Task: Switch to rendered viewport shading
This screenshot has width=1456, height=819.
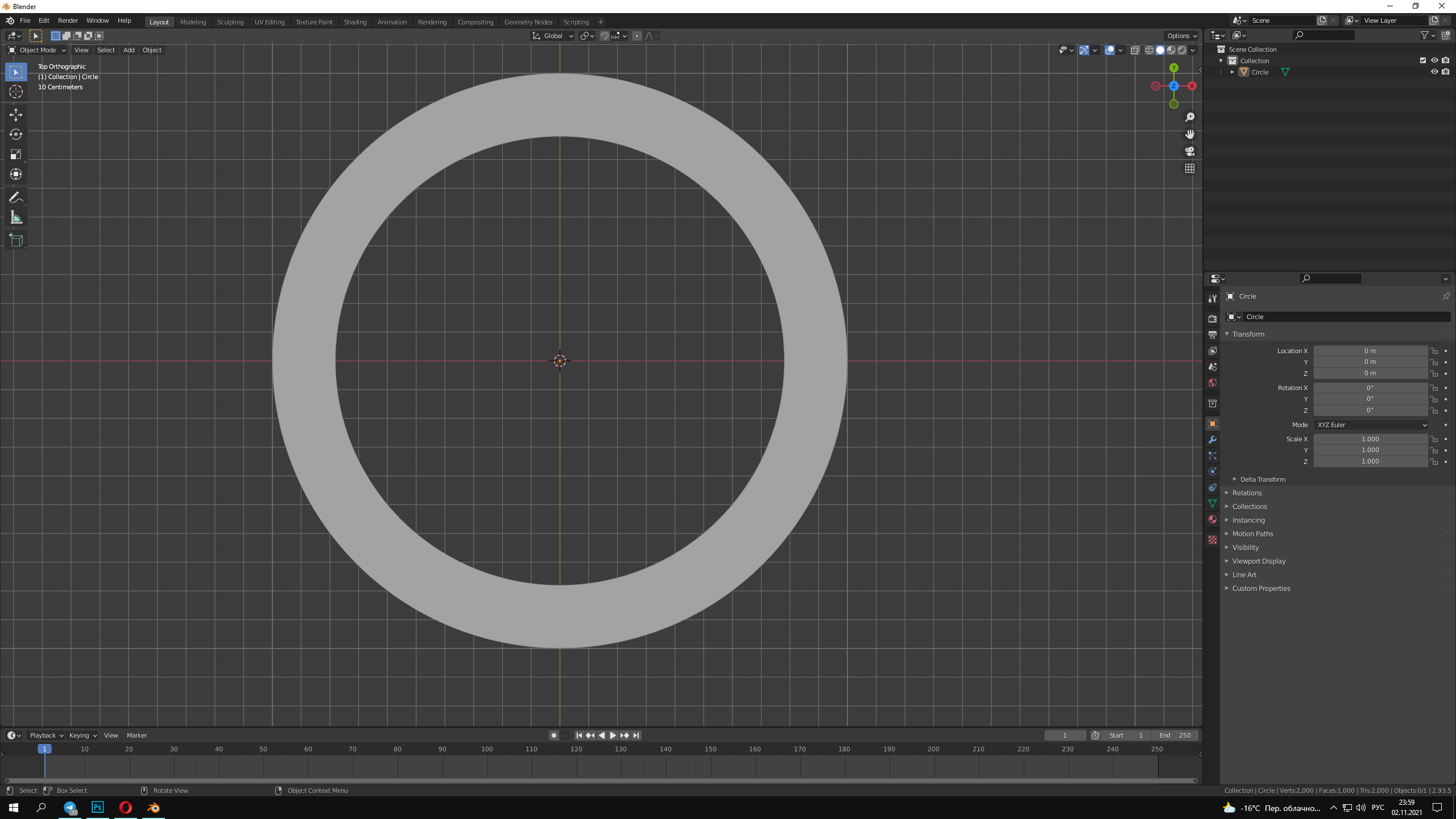Action: tap(1182, 50)
